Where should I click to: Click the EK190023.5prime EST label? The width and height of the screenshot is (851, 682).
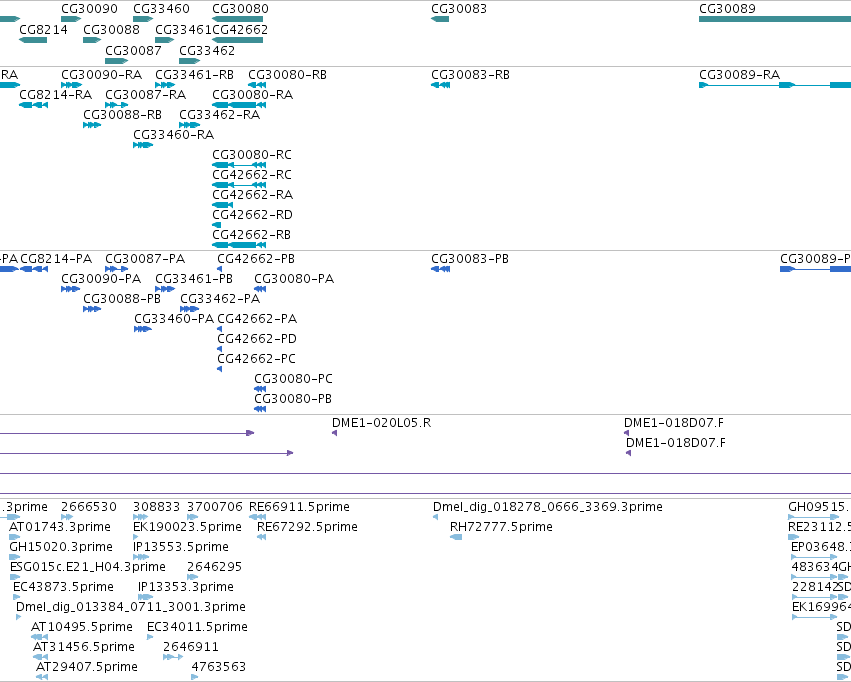point(187,527)
